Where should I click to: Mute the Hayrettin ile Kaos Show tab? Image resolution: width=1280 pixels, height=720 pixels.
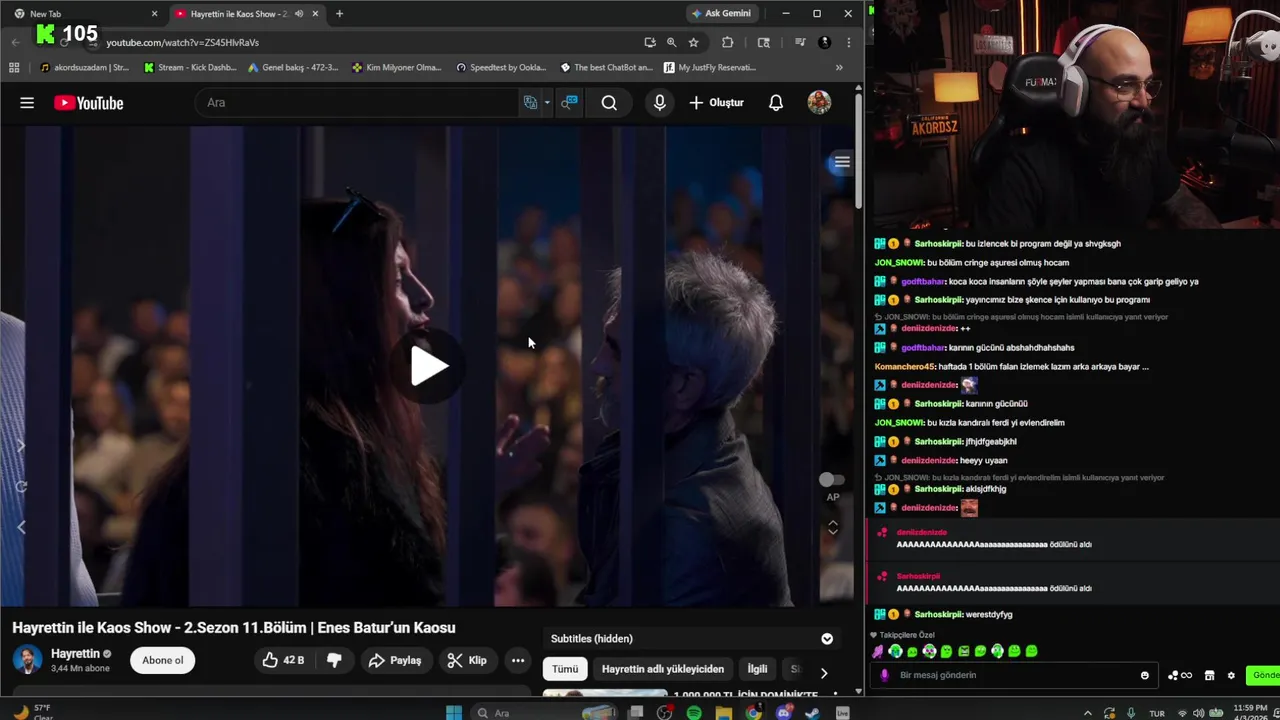(298, 14)
